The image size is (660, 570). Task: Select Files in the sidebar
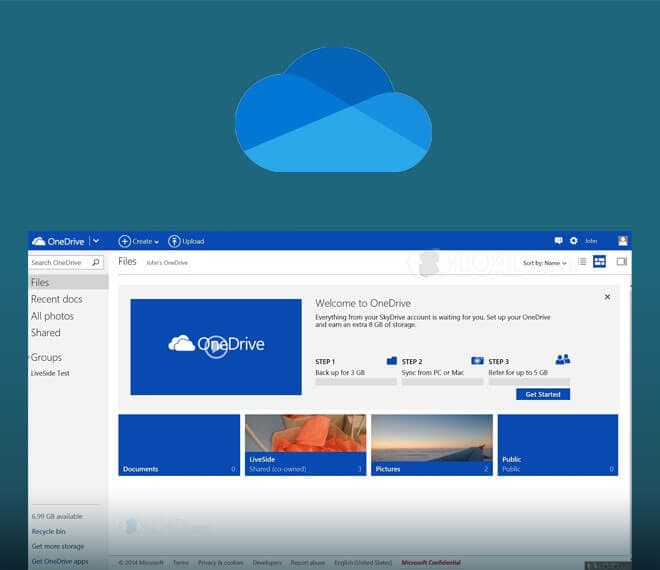coord(68,282)
